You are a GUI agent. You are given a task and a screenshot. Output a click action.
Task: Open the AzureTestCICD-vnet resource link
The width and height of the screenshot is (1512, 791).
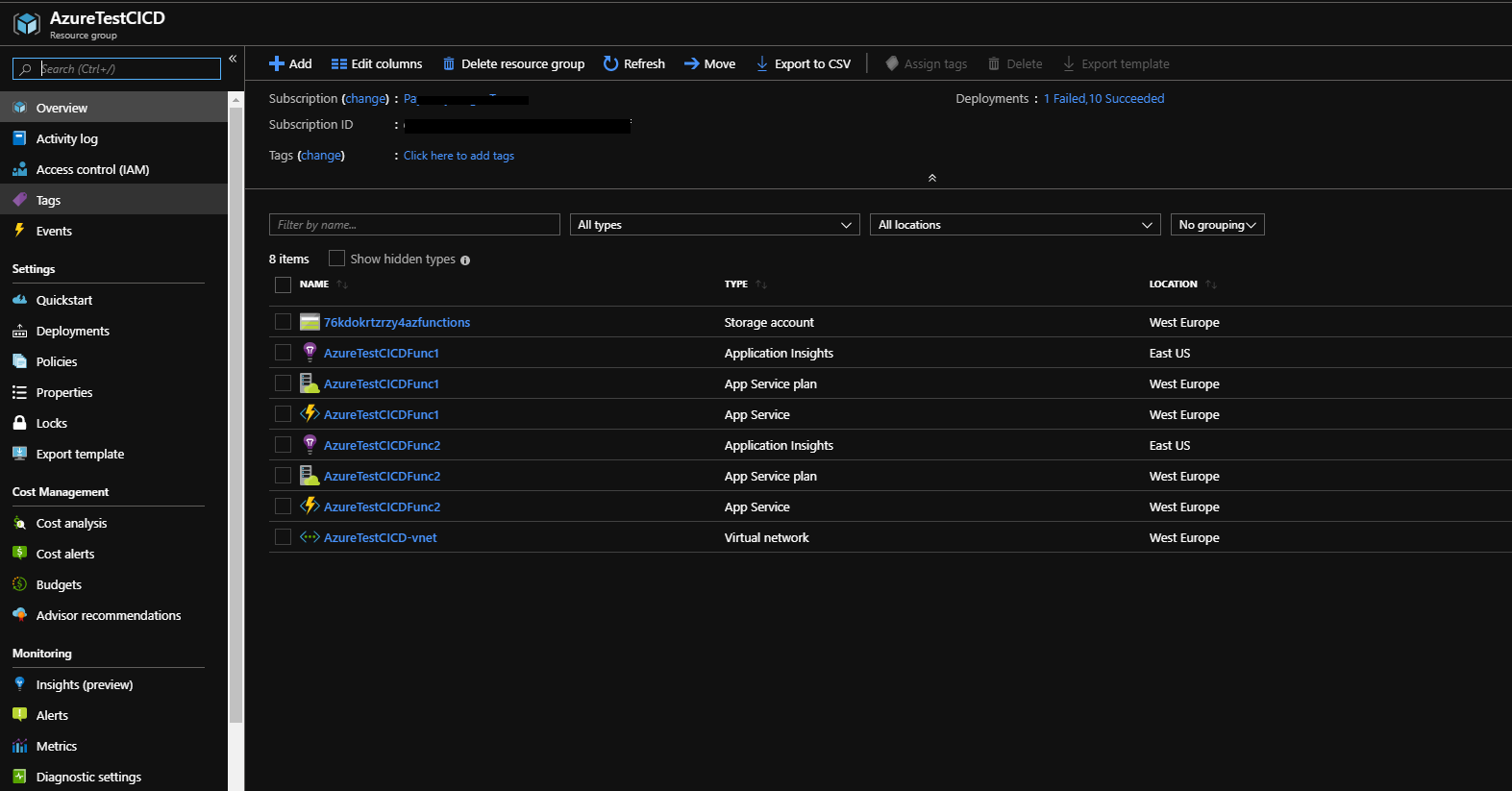pyautogui.click(x=381, y=537)
